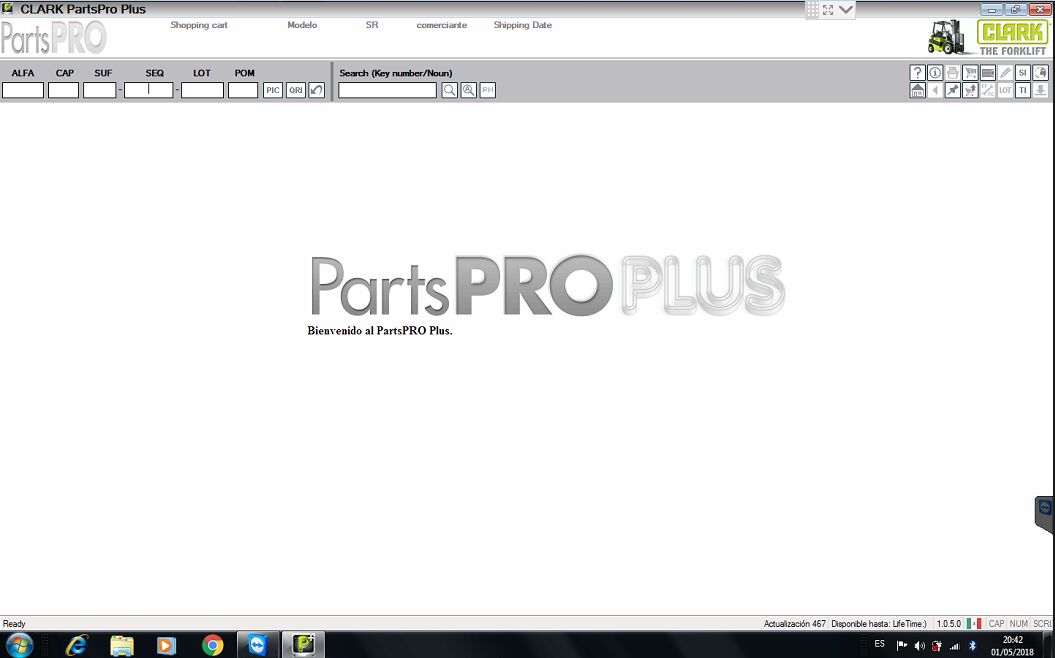Click the advanced search magnifier icon
The width and height of the screenshot is (1055, 658).
[469, 90]
